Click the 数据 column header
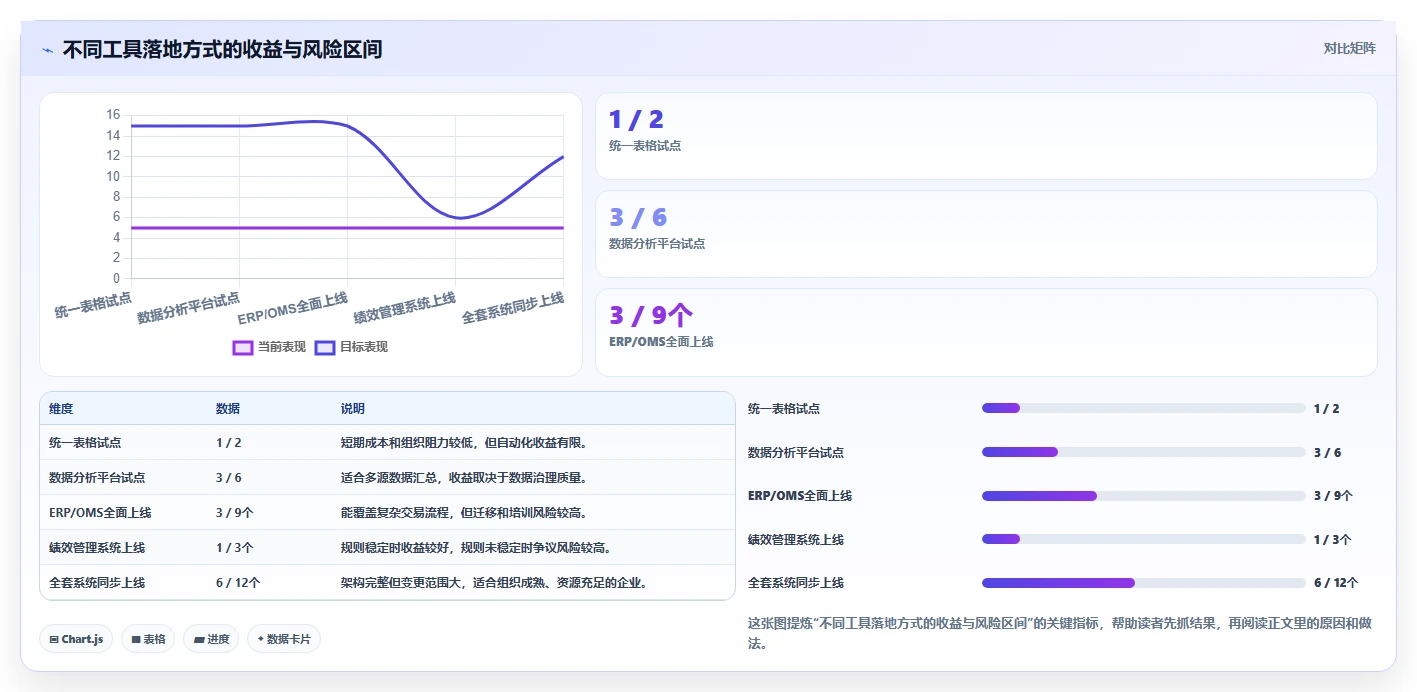 228,409
